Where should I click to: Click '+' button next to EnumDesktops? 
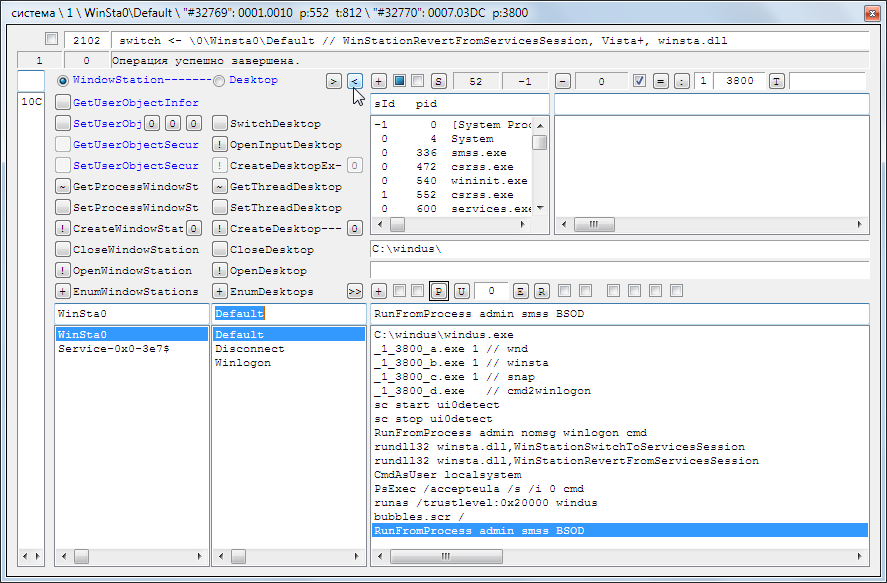coord(219,291)
